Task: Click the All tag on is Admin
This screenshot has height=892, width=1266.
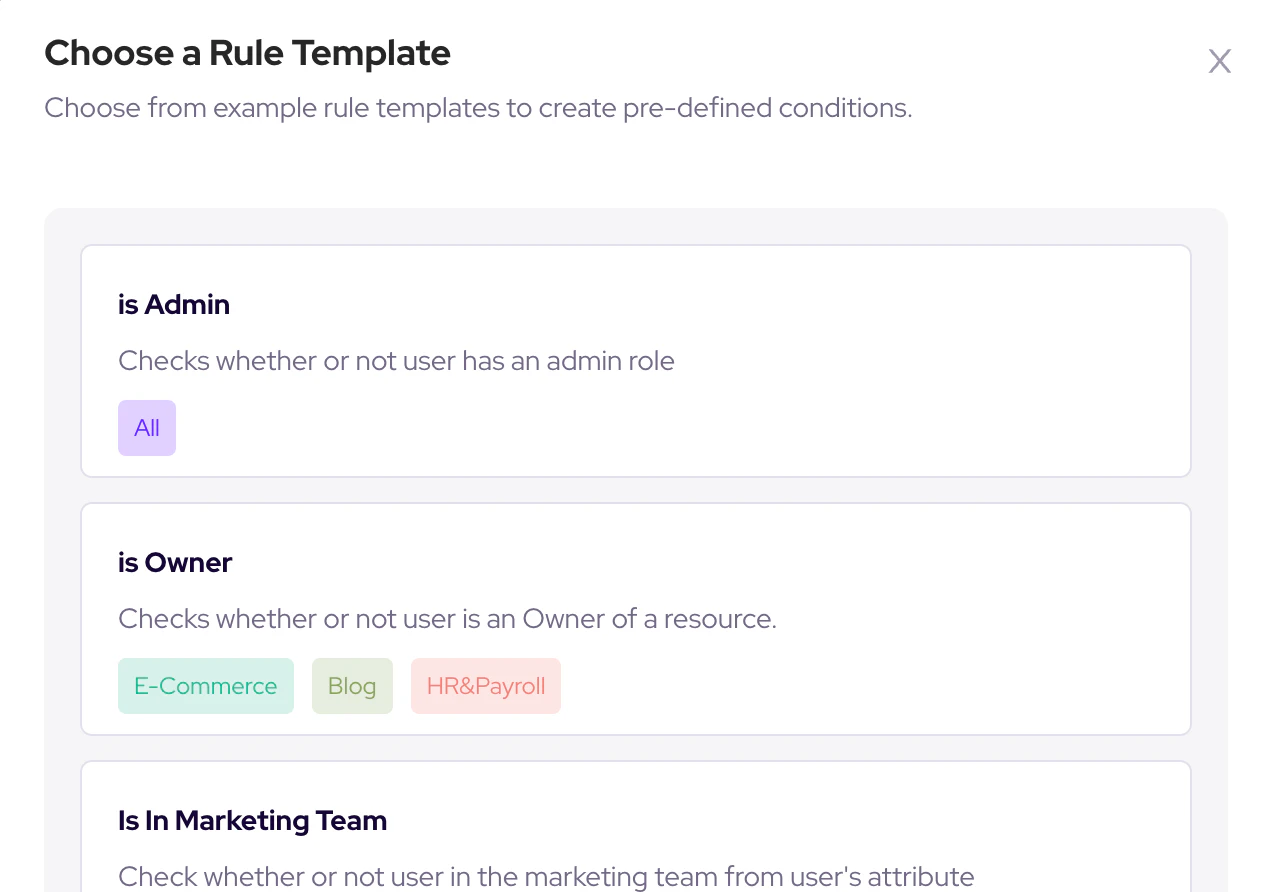Action: [x=147, y=428]
